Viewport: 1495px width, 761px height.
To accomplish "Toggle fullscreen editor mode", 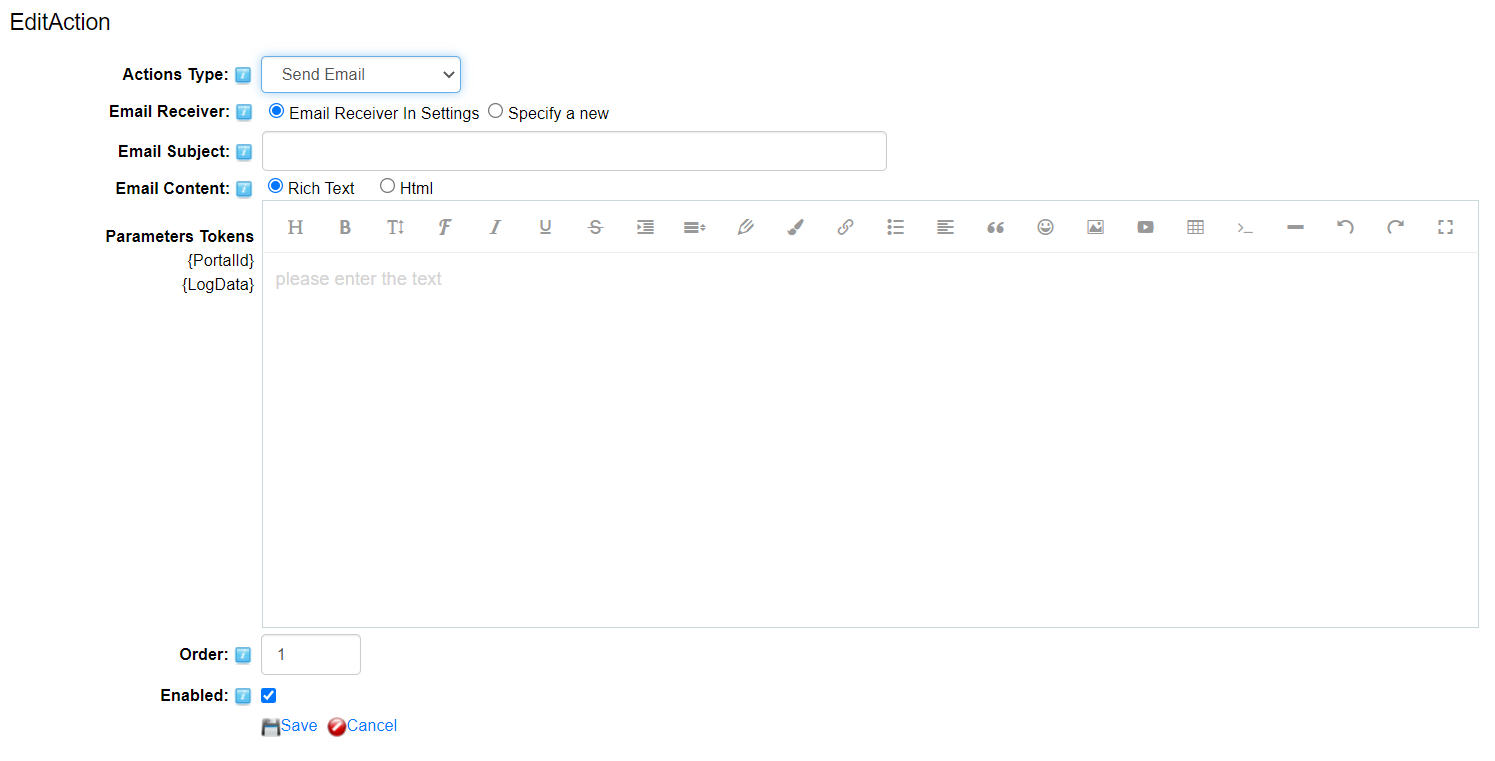I will [x=1445, y=227].
